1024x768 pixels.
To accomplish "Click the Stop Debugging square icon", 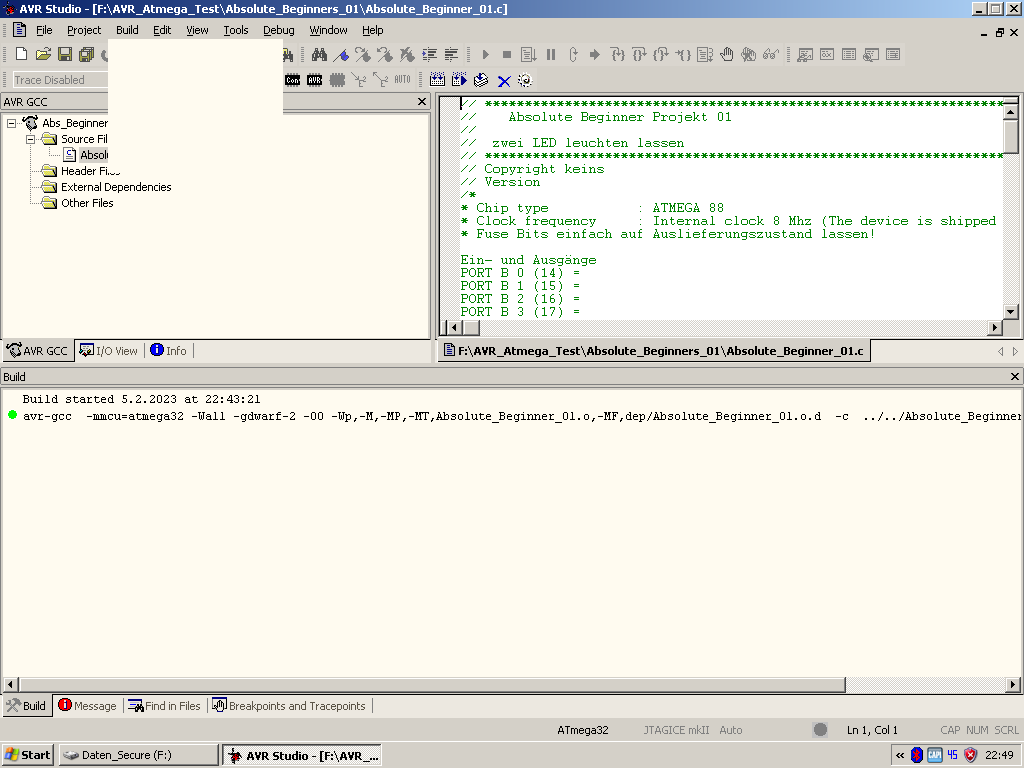I will pos(507,55).
